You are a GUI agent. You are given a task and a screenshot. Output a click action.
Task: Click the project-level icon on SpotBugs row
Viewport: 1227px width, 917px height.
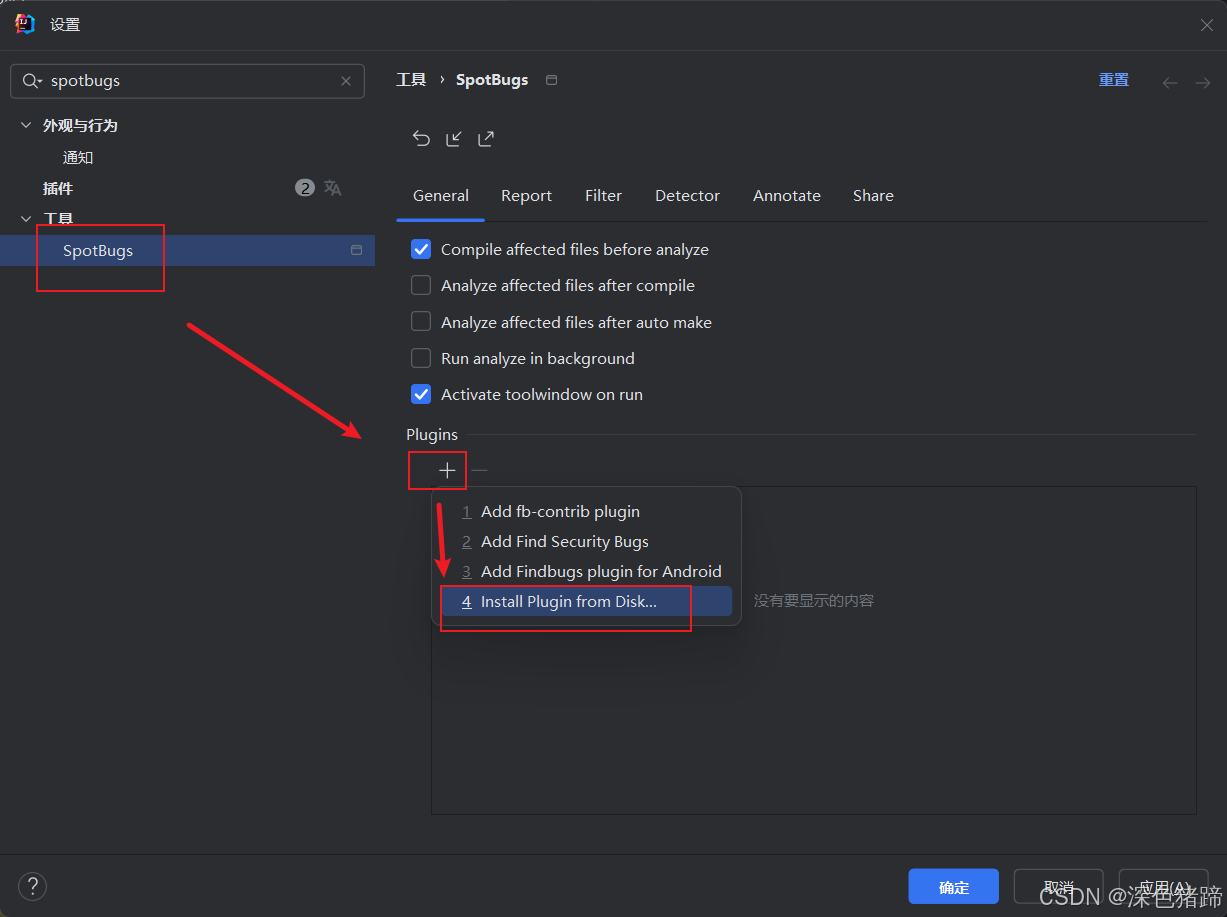tap(356, 250)
